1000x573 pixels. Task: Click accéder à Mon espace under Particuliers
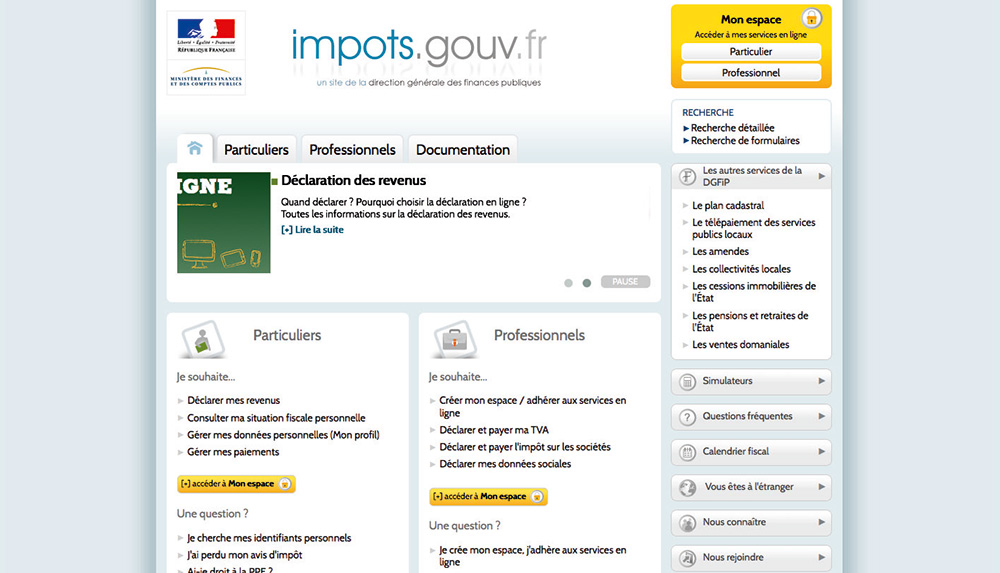236,484
